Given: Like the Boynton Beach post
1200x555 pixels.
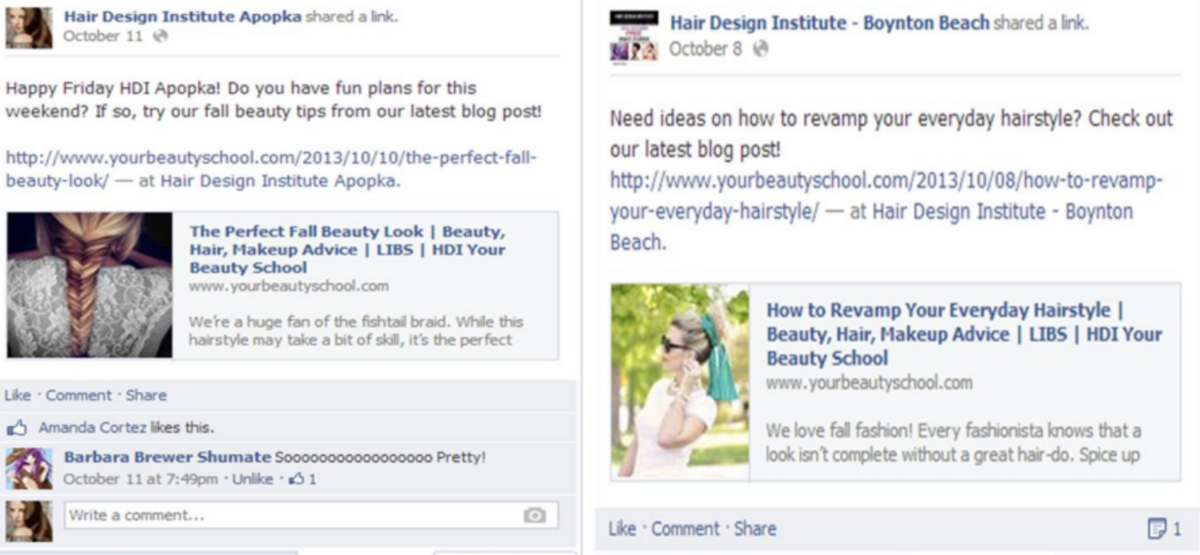Looking at the screenshot, I should click(622, 528).
